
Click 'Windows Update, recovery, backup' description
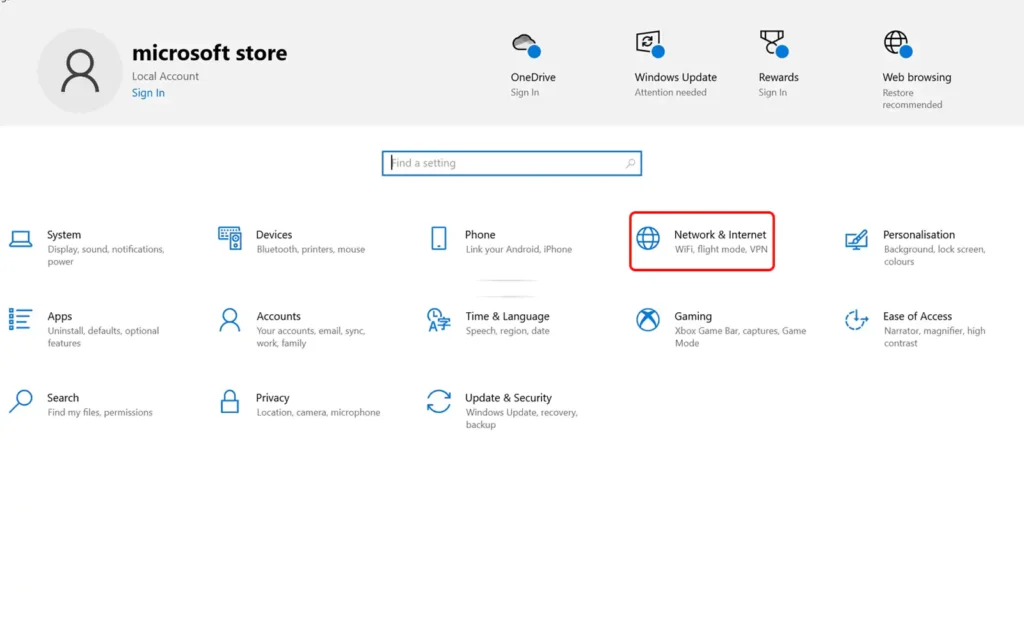click(x=522, y=419)
